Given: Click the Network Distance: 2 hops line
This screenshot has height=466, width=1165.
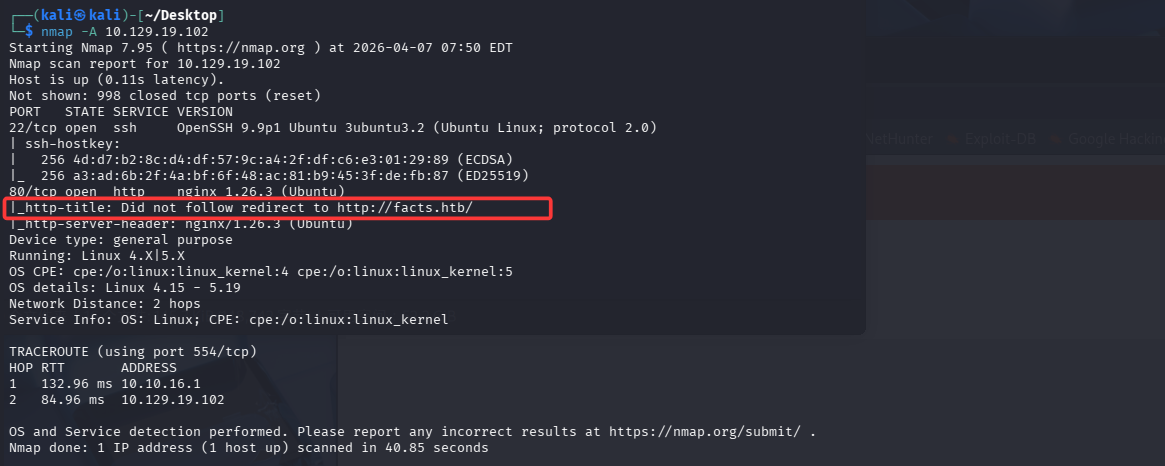Looking at the screenshot, I should (x=104, y=304).
